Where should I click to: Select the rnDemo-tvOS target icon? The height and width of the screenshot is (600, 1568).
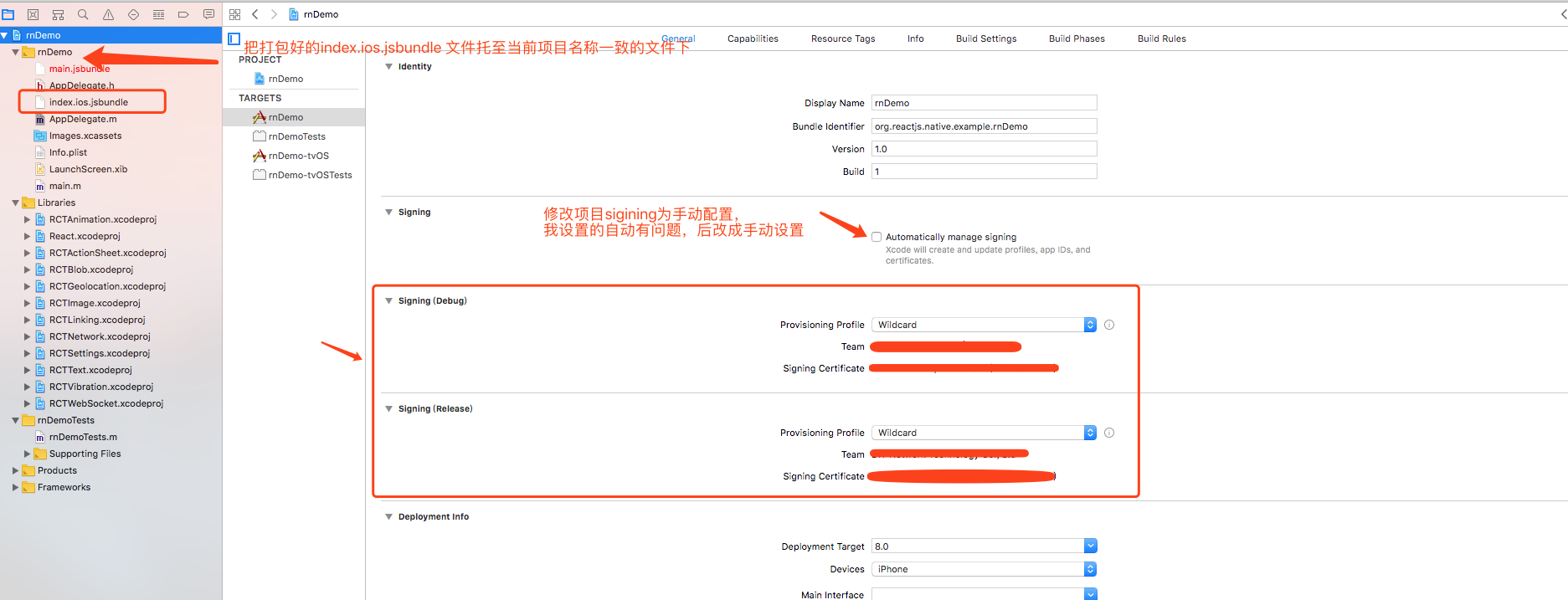pos(260,156)
